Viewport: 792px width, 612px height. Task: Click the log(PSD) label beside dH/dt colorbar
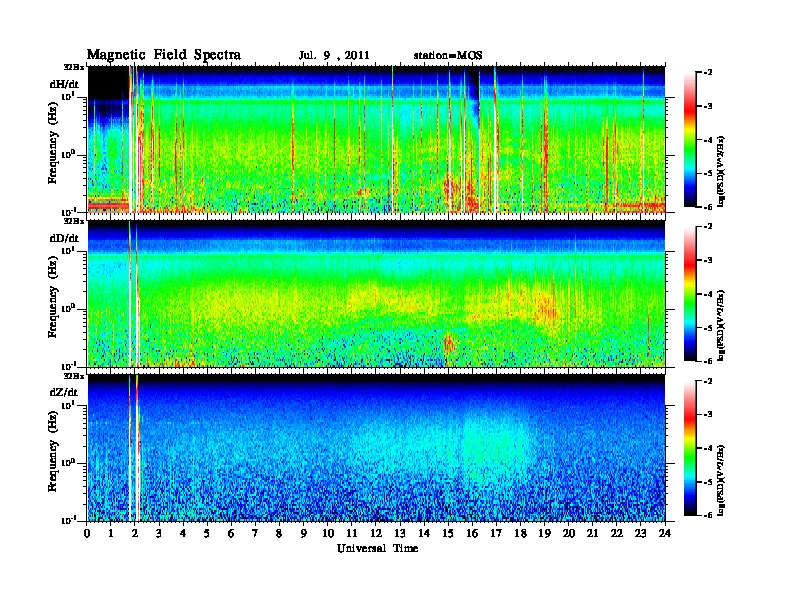click(721, 172)
